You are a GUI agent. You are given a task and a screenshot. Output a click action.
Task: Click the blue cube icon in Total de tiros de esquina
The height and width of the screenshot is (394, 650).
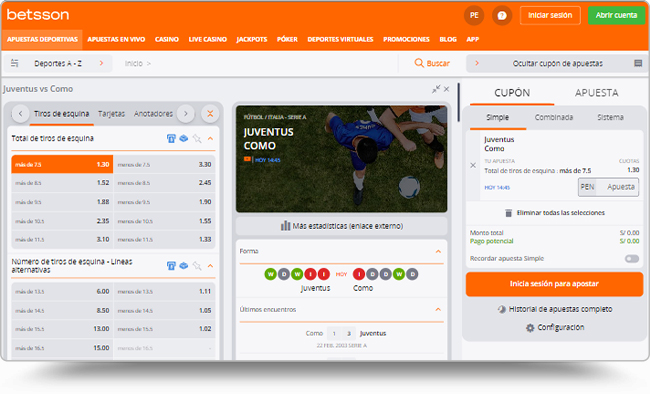click(184, 139)
